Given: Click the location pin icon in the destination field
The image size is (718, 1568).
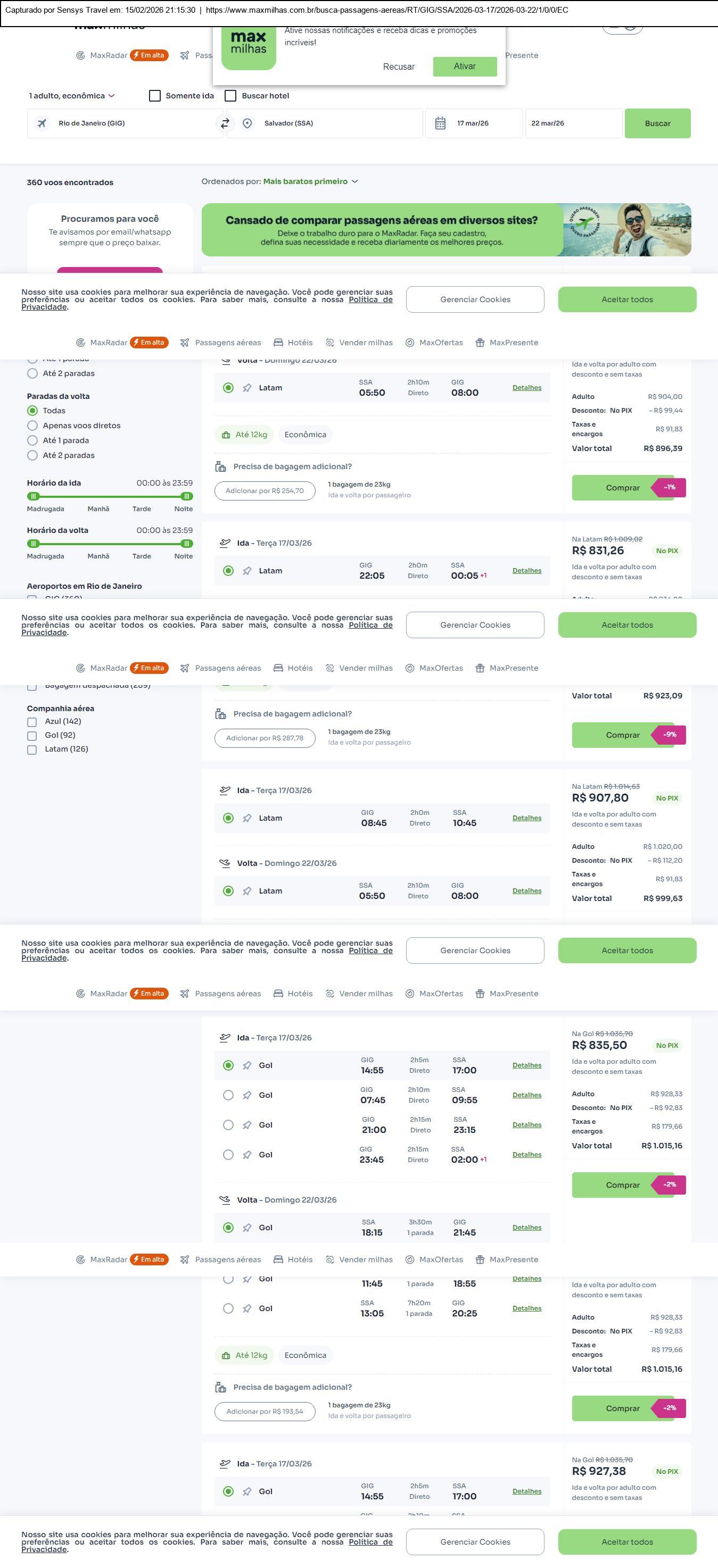Looking at the screenshot, I should tap(247, 123).
